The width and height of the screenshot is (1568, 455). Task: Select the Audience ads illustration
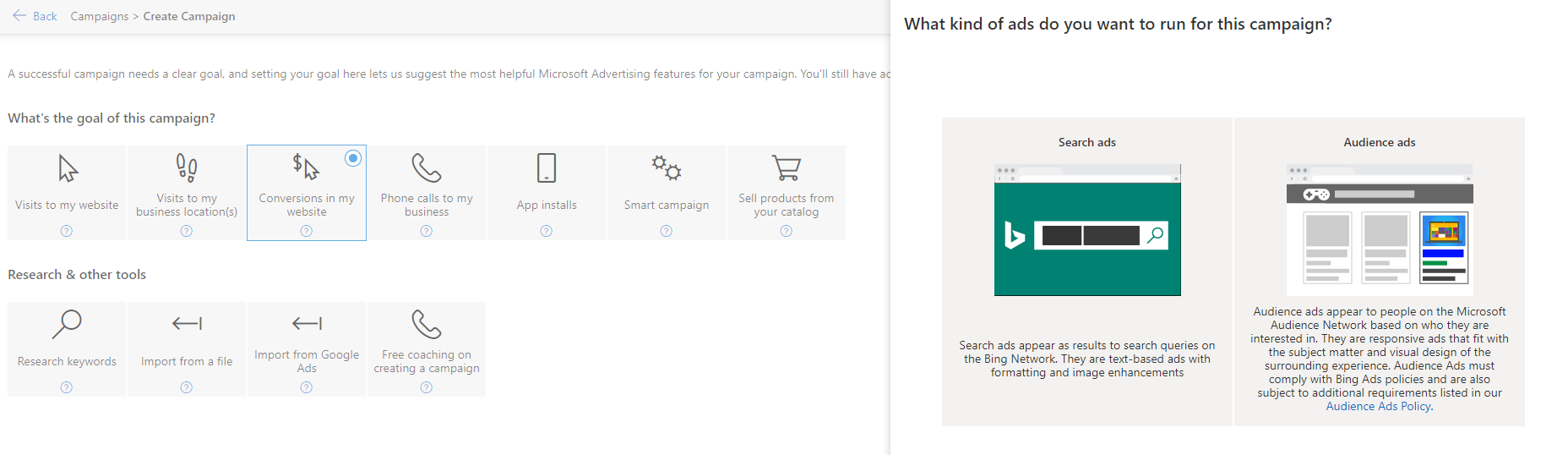(1380, 230)
